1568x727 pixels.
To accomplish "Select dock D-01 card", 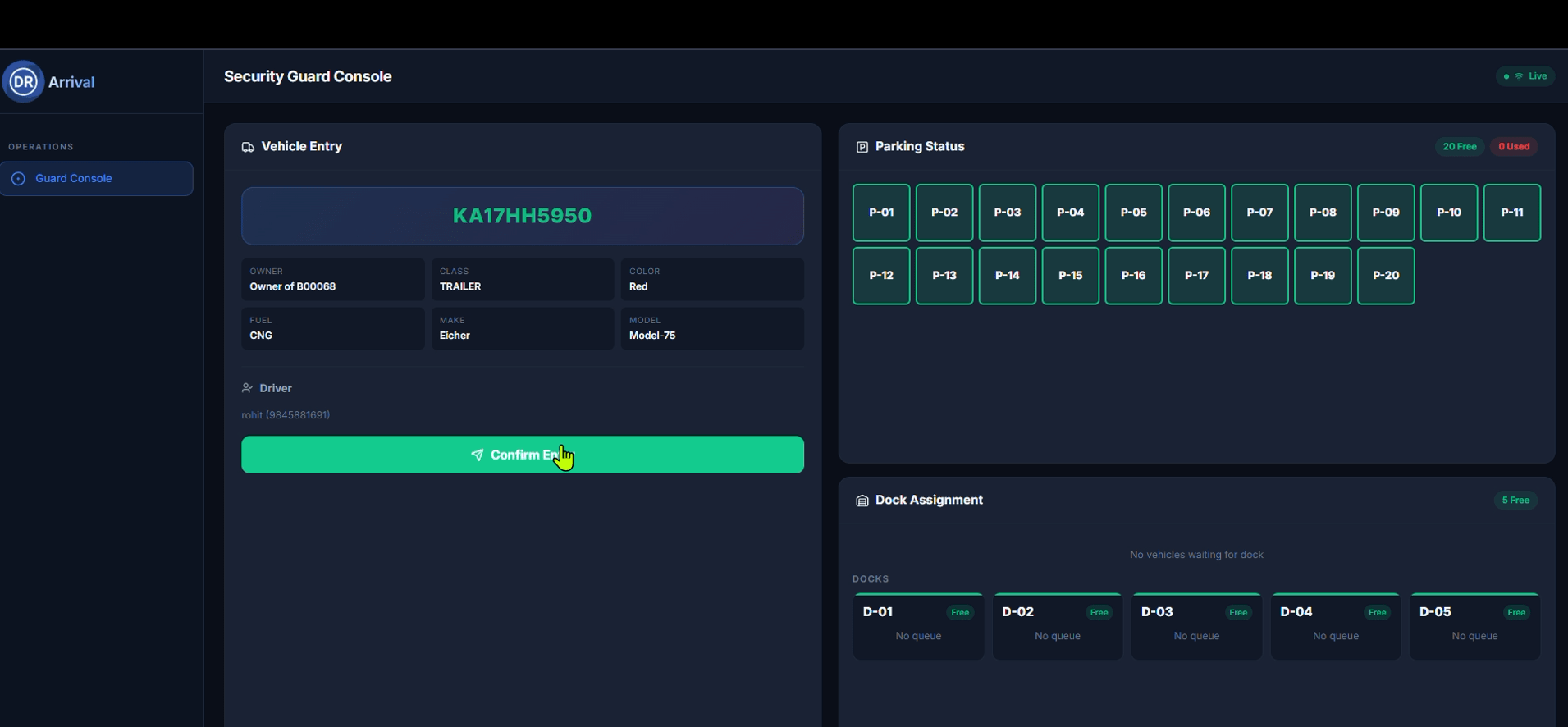I will [x=917, y=626].
